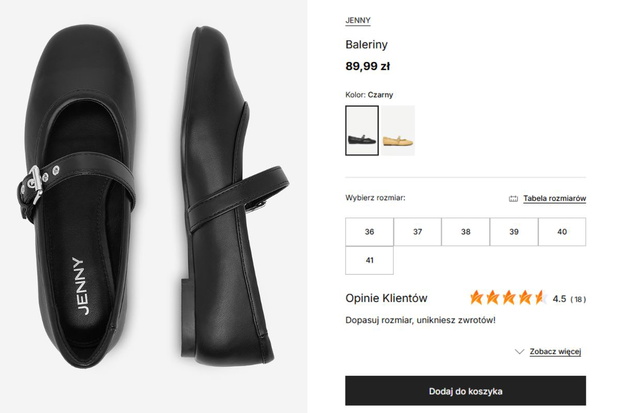Open the side-view shoe product image
Screen dimensions: 620x413
[x=233, y=197]
